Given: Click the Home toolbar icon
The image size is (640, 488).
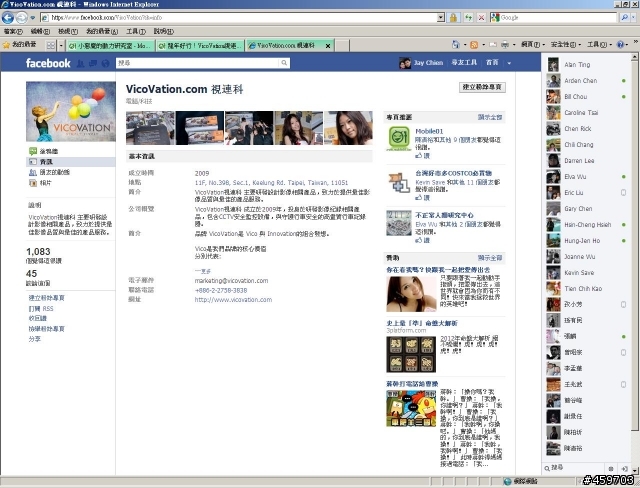Looking at the screenshot, I should [x=456, y=44].
